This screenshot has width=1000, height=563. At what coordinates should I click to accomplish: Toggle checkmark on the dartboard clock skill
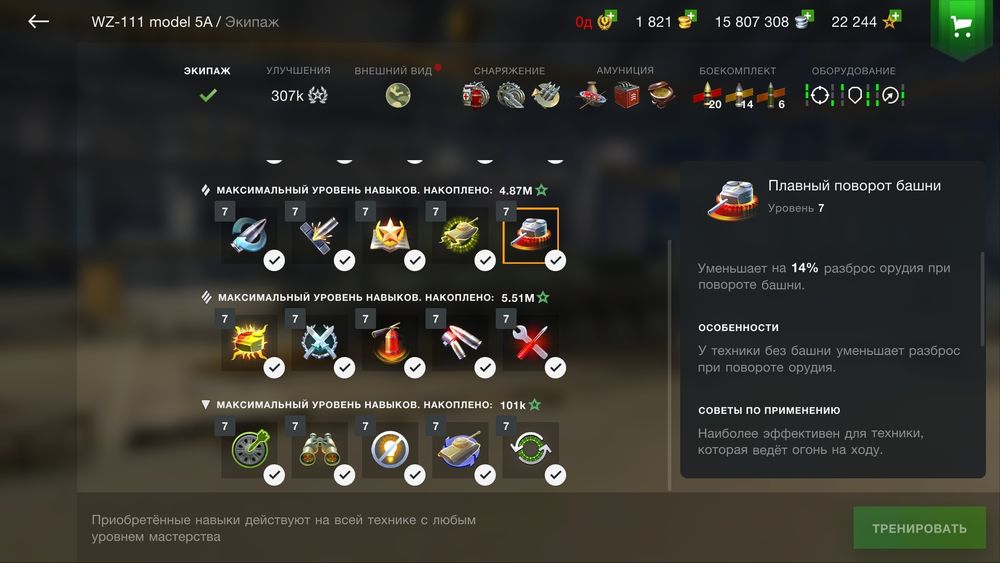274,475
